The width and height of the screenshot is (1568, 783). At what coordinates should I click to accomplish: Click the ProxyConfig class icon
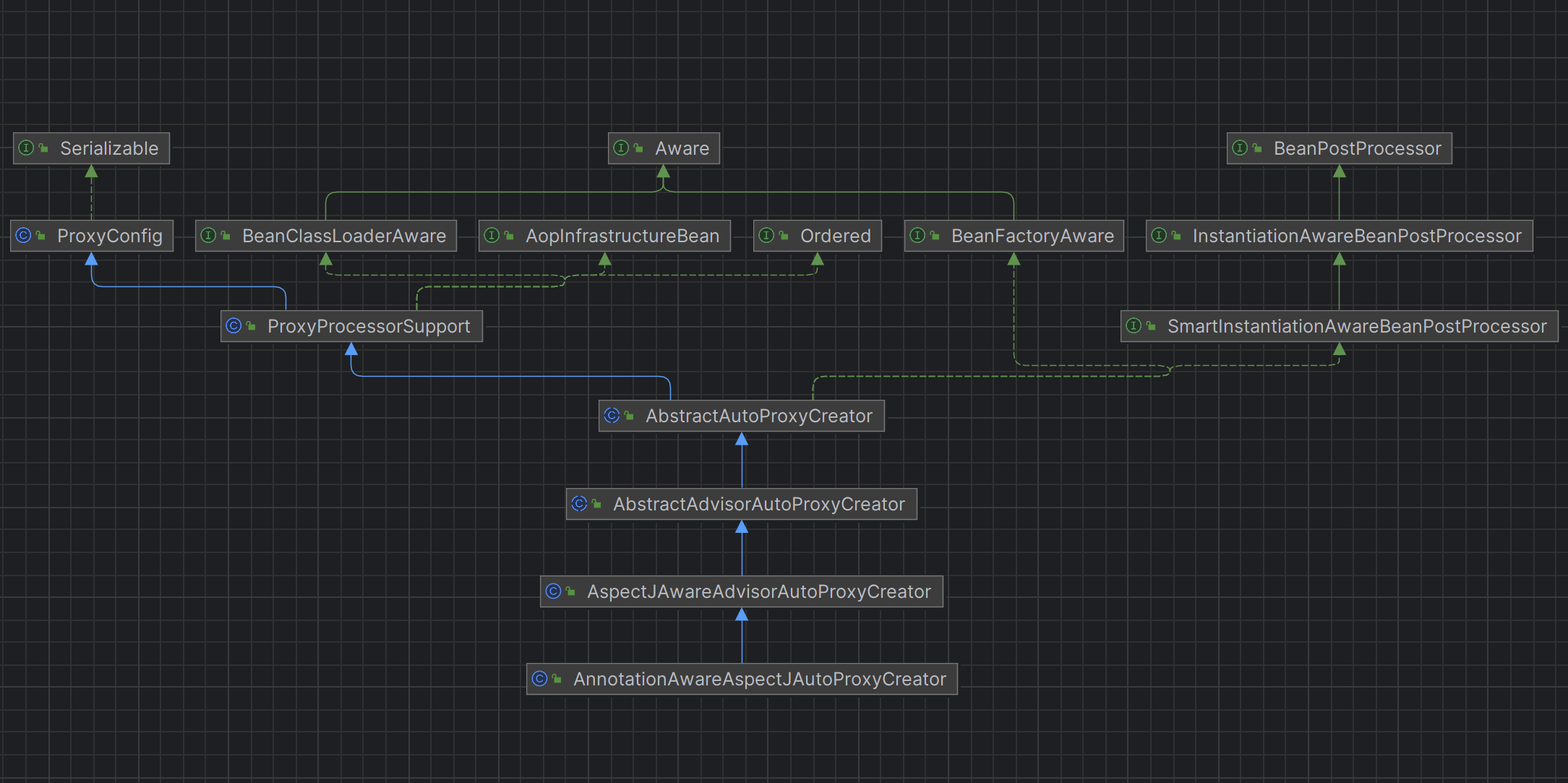(23, 236)
